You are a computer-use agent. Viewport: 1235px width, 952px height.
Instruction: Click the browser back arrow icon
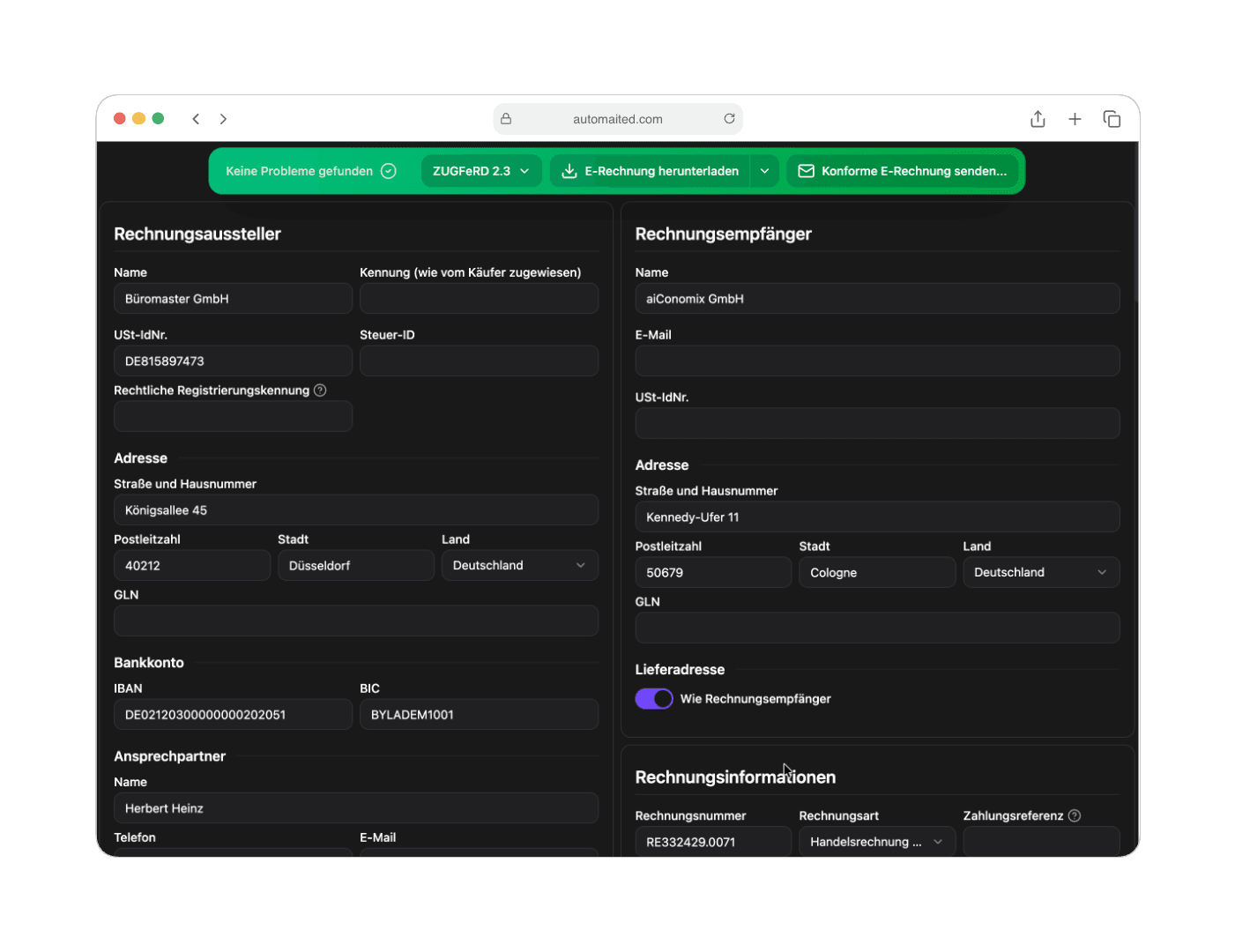196,119
